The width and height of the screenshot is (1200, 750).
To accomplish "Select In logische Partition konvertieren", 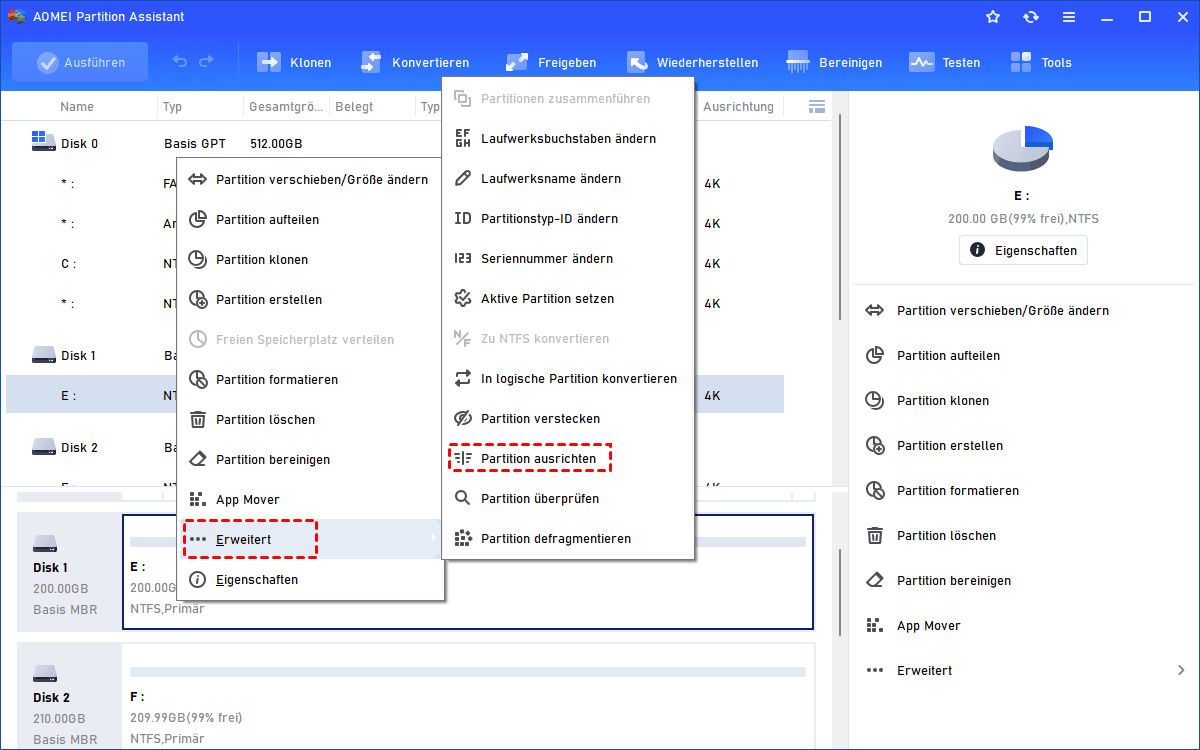I will pos(567,379).
